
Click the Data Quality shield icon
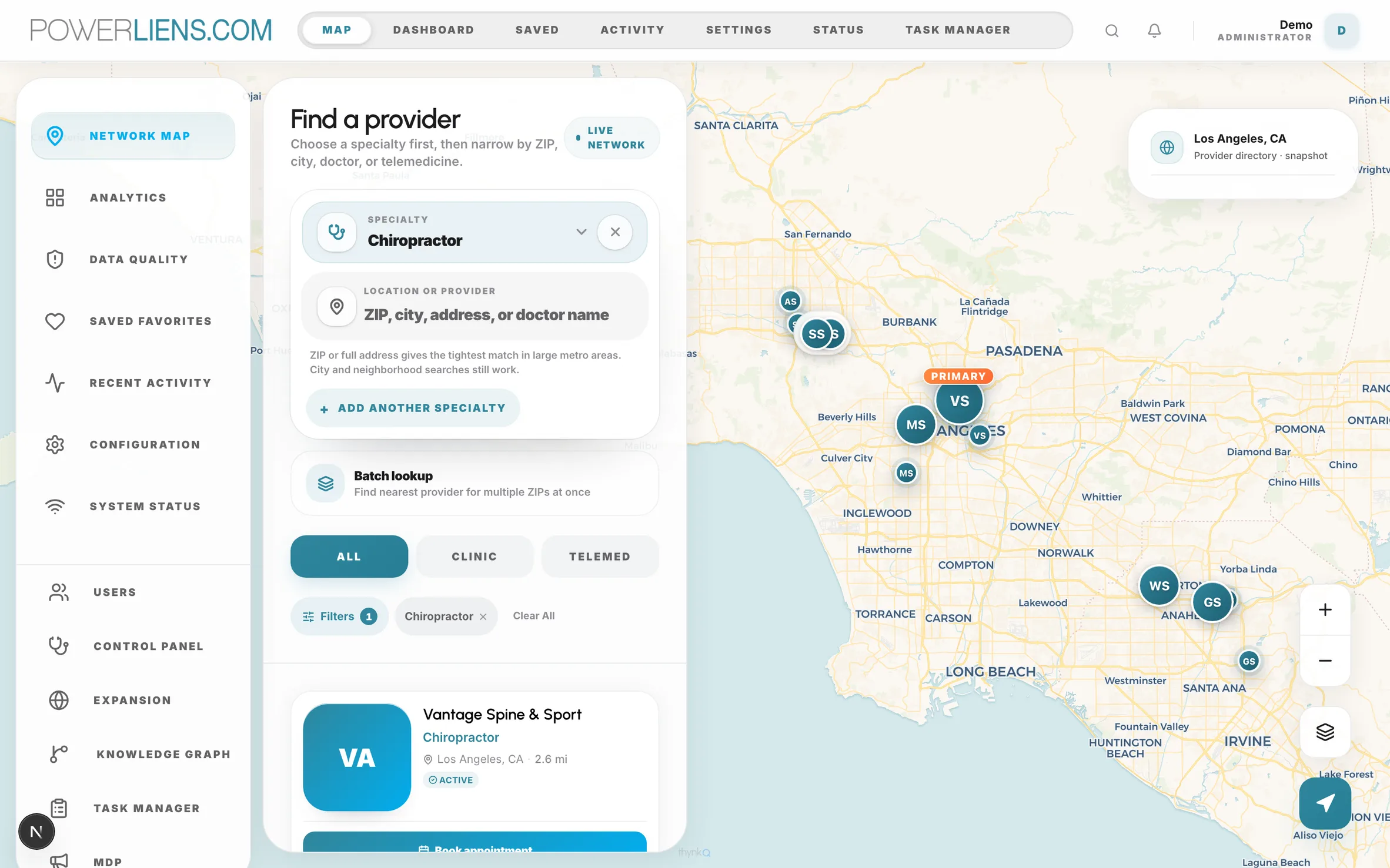55,259
